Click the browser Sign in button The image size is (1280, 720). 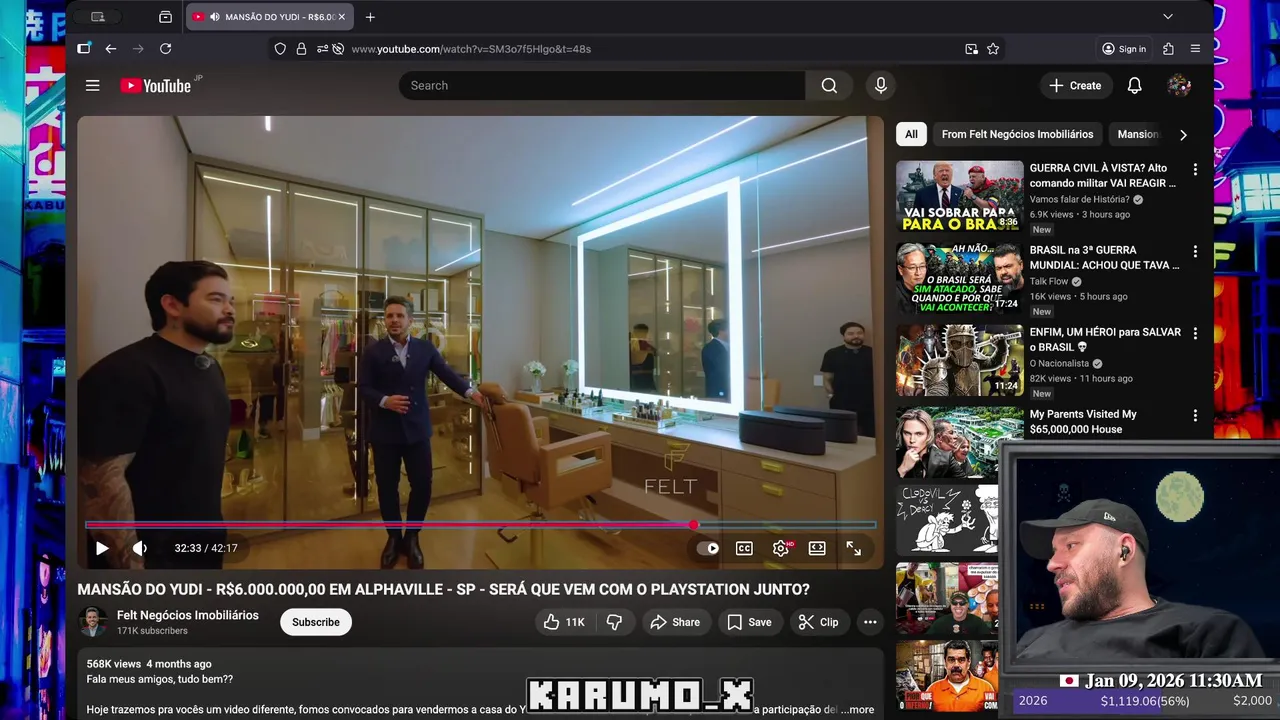click(x=1124, y=49)
